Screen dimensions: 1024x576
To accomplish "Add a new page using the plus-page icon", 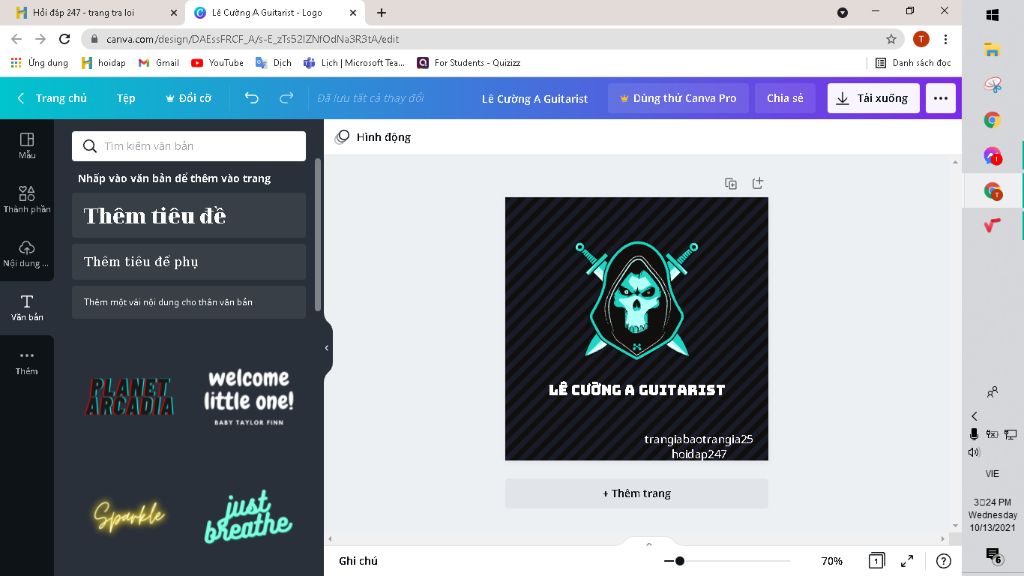I will 758,184.
